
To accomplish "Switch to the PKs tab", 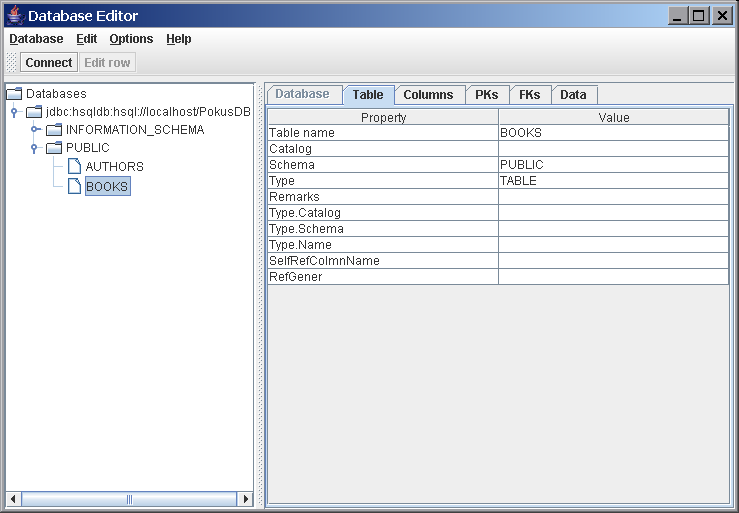I will tap(487, 94).
